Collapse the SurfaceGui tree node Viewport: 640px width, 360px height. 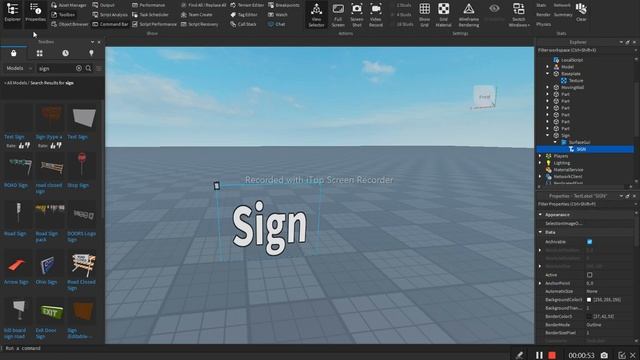555,142
